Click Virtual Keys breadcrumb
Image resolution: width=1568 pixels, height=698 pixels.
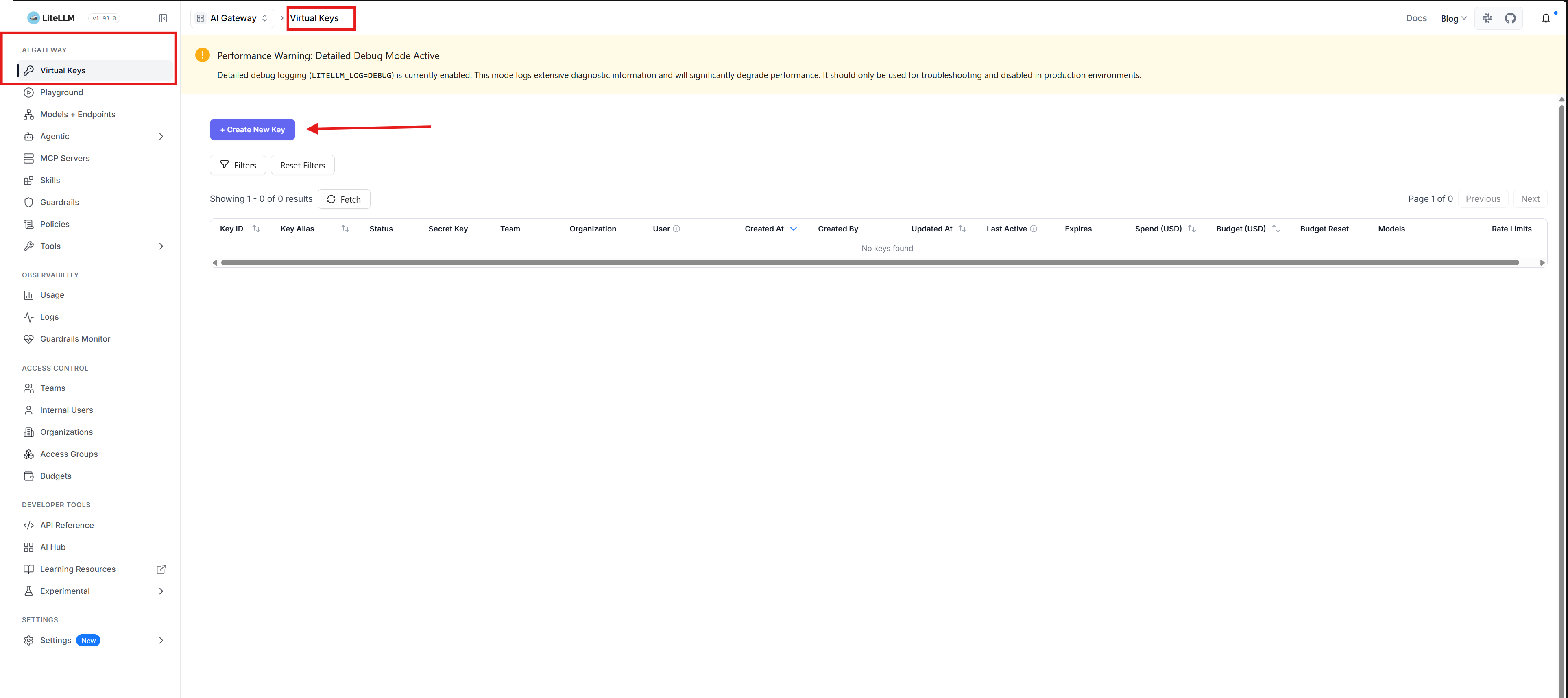coord(314,18)
